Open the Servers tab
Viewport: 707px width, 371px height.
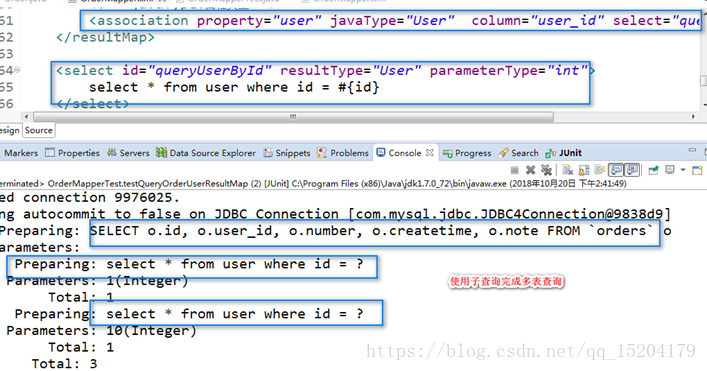point(128,153)
